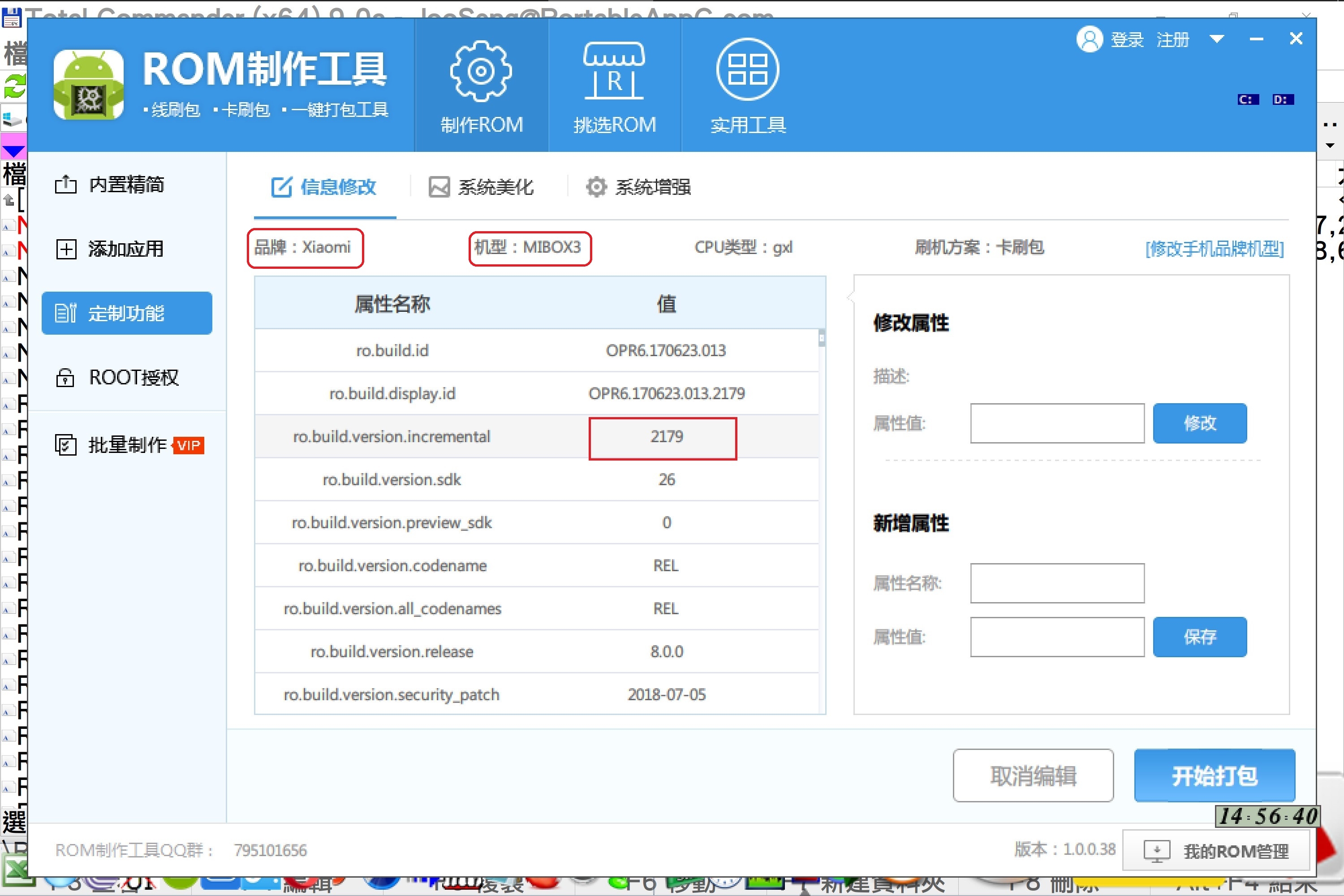Click the 品牌：Xiaomi label
The image size is (1344, 896).
(302, 247)
